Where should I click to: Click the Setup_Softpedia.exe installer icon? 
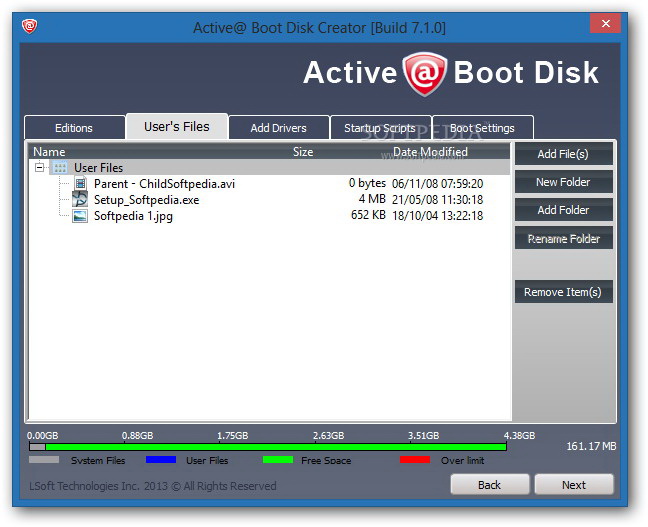coord(80,200)
